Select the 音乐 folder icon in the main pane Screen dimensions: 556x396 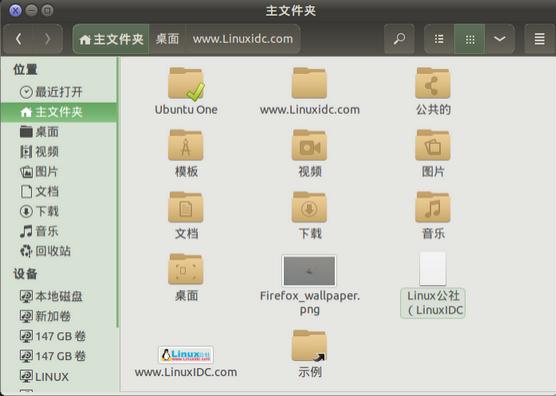tap(433, 207)
